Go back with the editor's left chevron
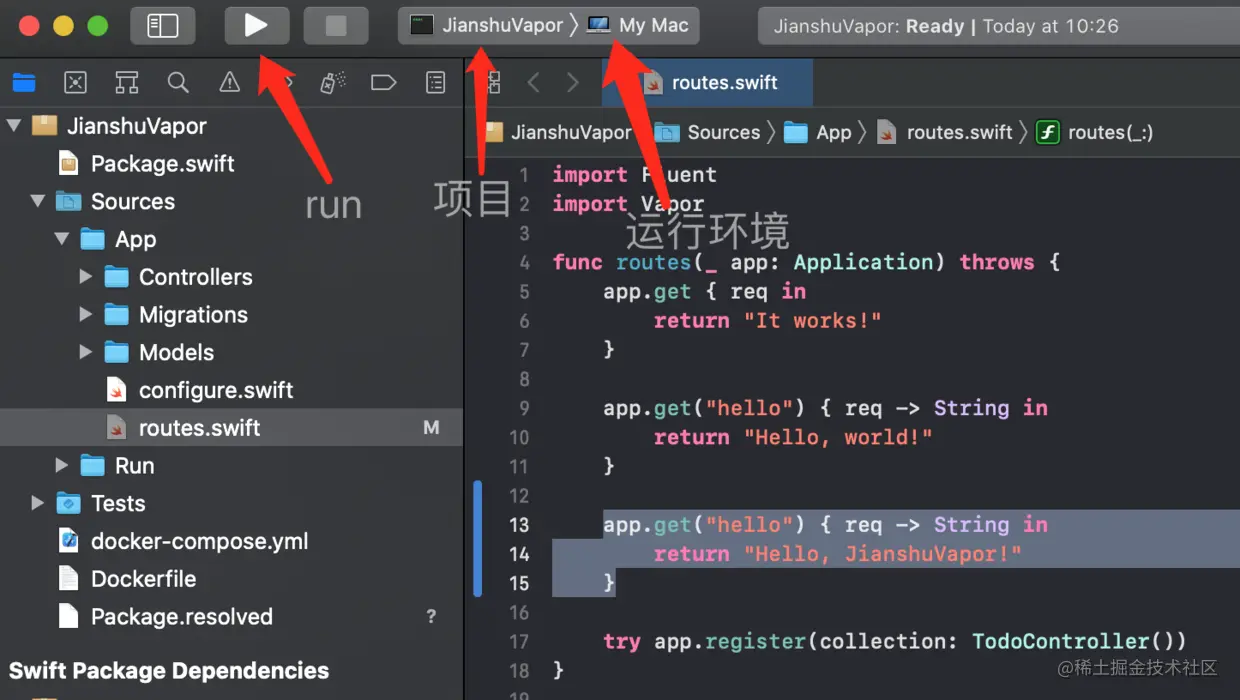This screenshot has height=700, width=1240. (534, 83)
